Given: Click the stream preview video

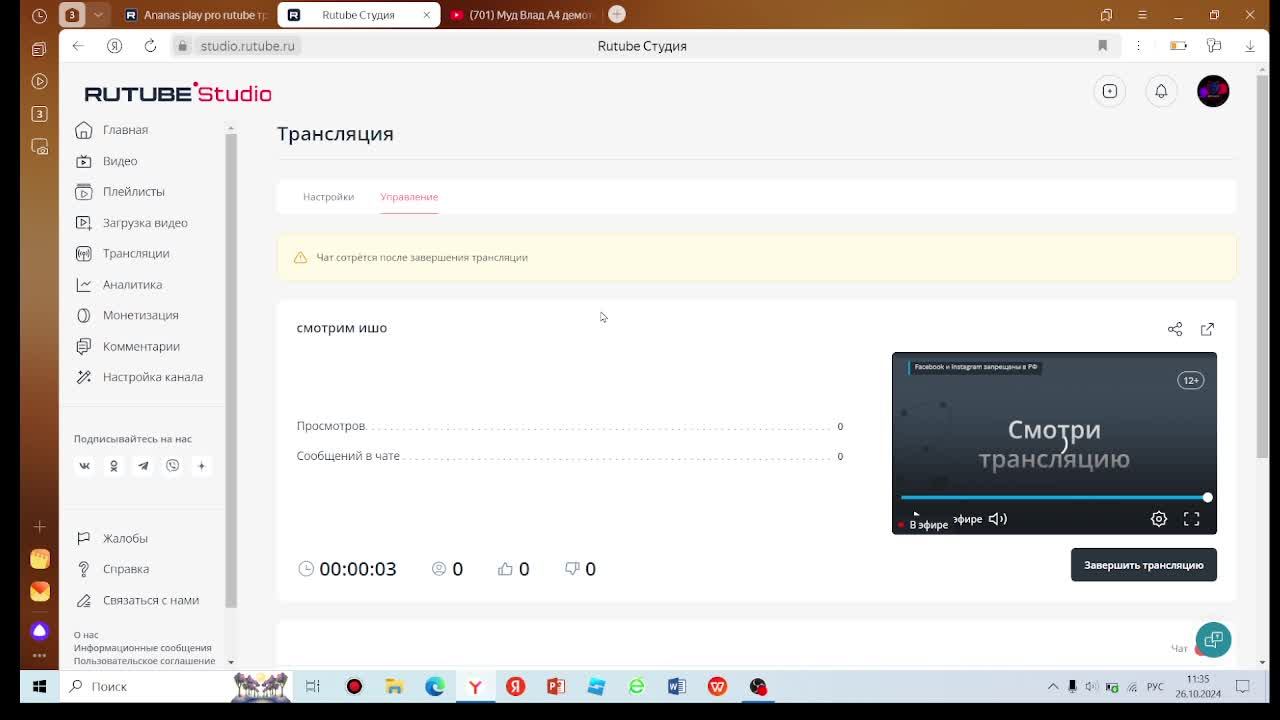Looking at the screenshot, I should [1054, 443].
